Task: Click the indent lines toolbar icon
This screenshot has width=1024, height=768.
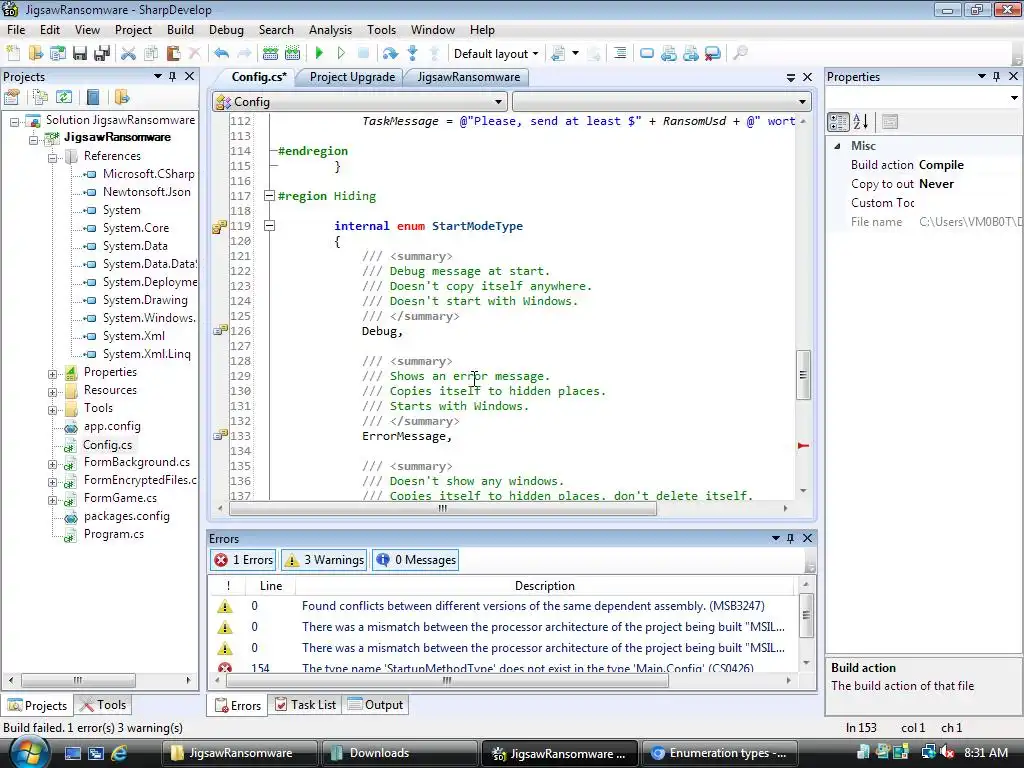Action: tap(620, 54)
